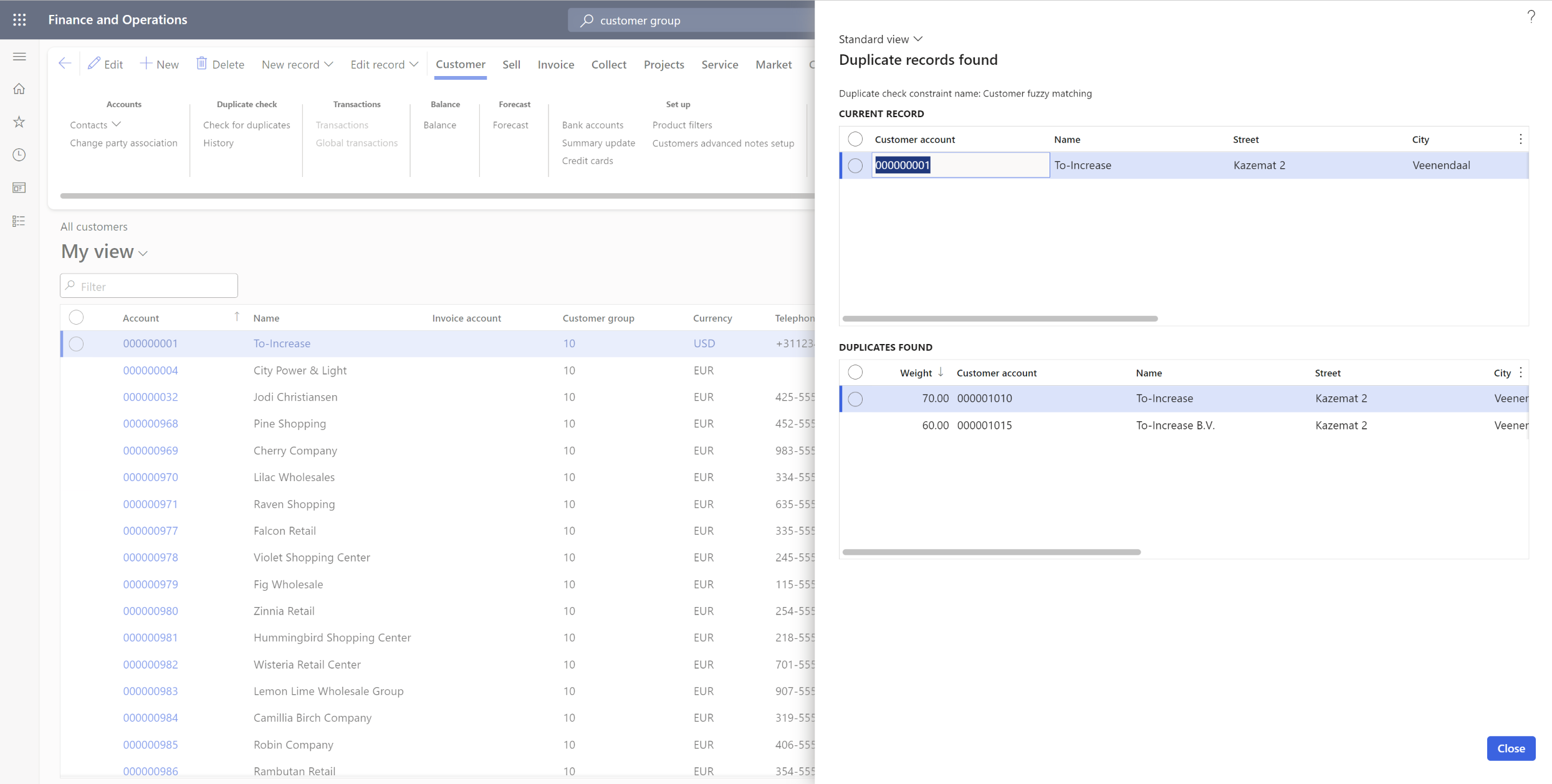Click Account column sort arrow
The height and width of the screenshot is (784, 1552).
click(237, 317)
